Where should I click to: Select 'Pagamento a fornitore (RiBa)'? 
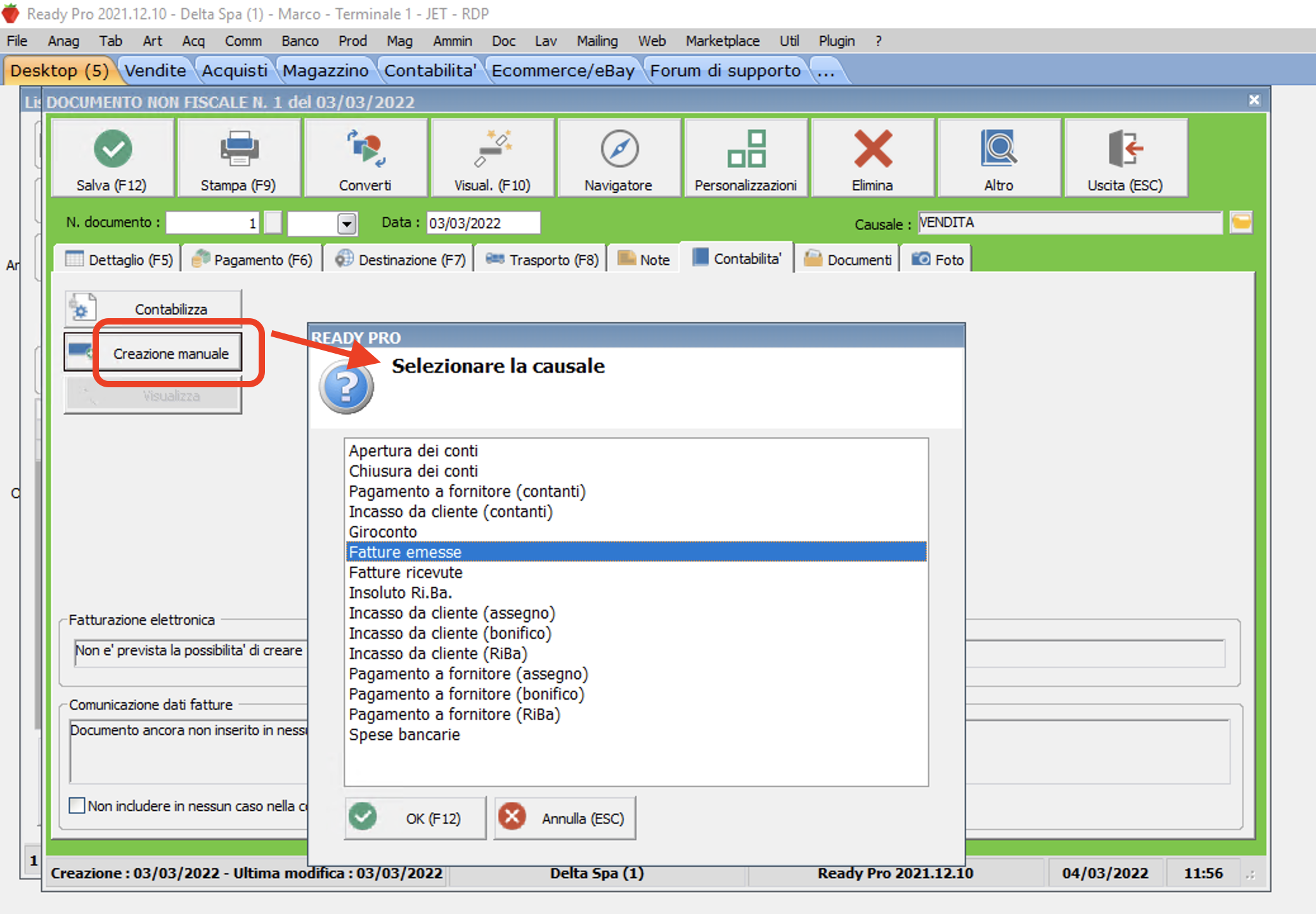pyautogui.click(x=636, y=714)
